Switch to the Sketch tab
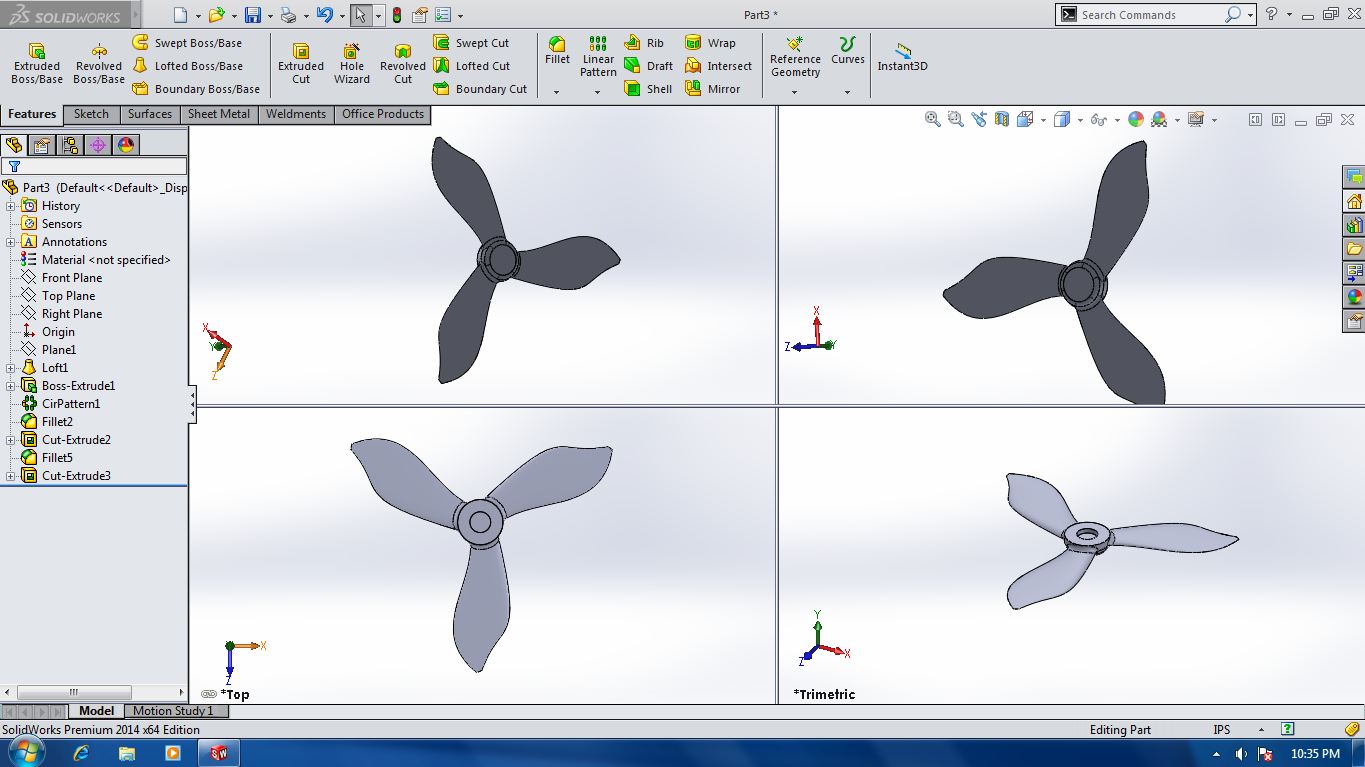 click(91, 114)
